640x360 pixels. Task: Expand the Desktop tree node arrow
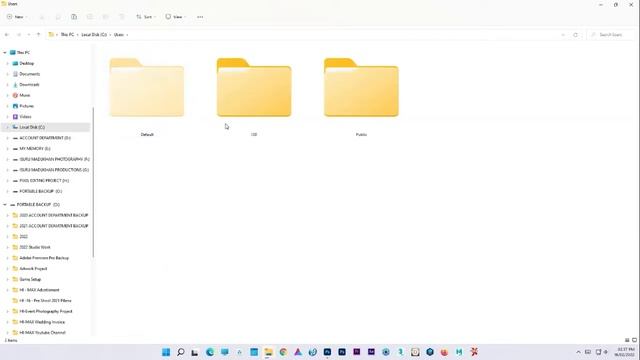pyautogui.click(x=7, y=63)
